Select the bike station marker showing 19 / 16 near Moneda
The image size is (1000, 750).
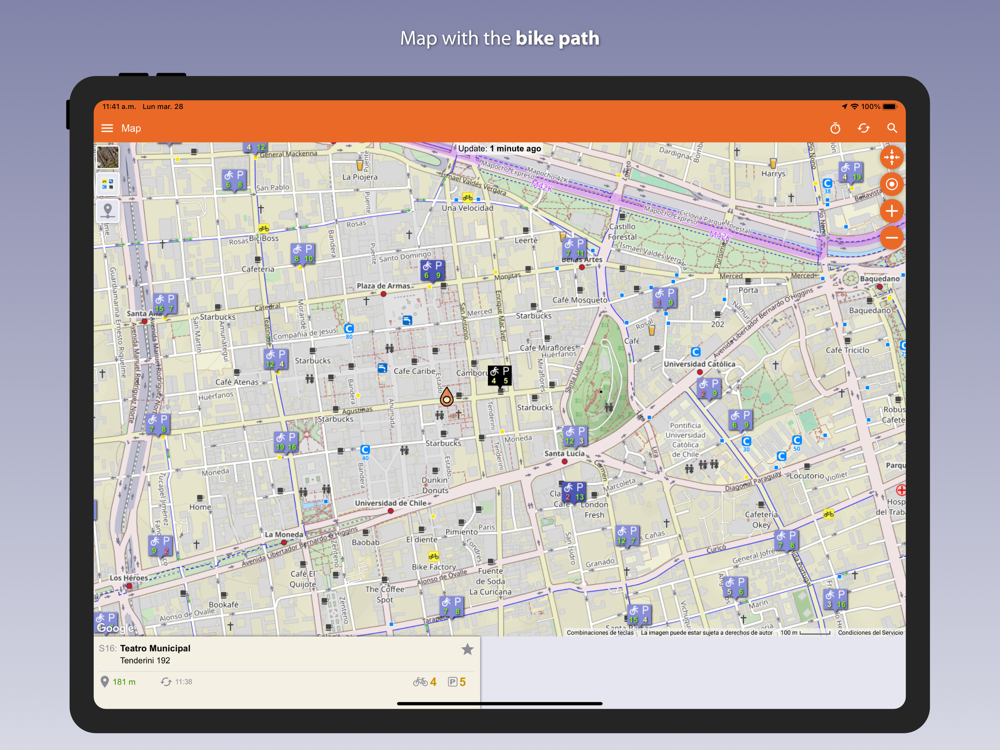click(x=285, y=442)
